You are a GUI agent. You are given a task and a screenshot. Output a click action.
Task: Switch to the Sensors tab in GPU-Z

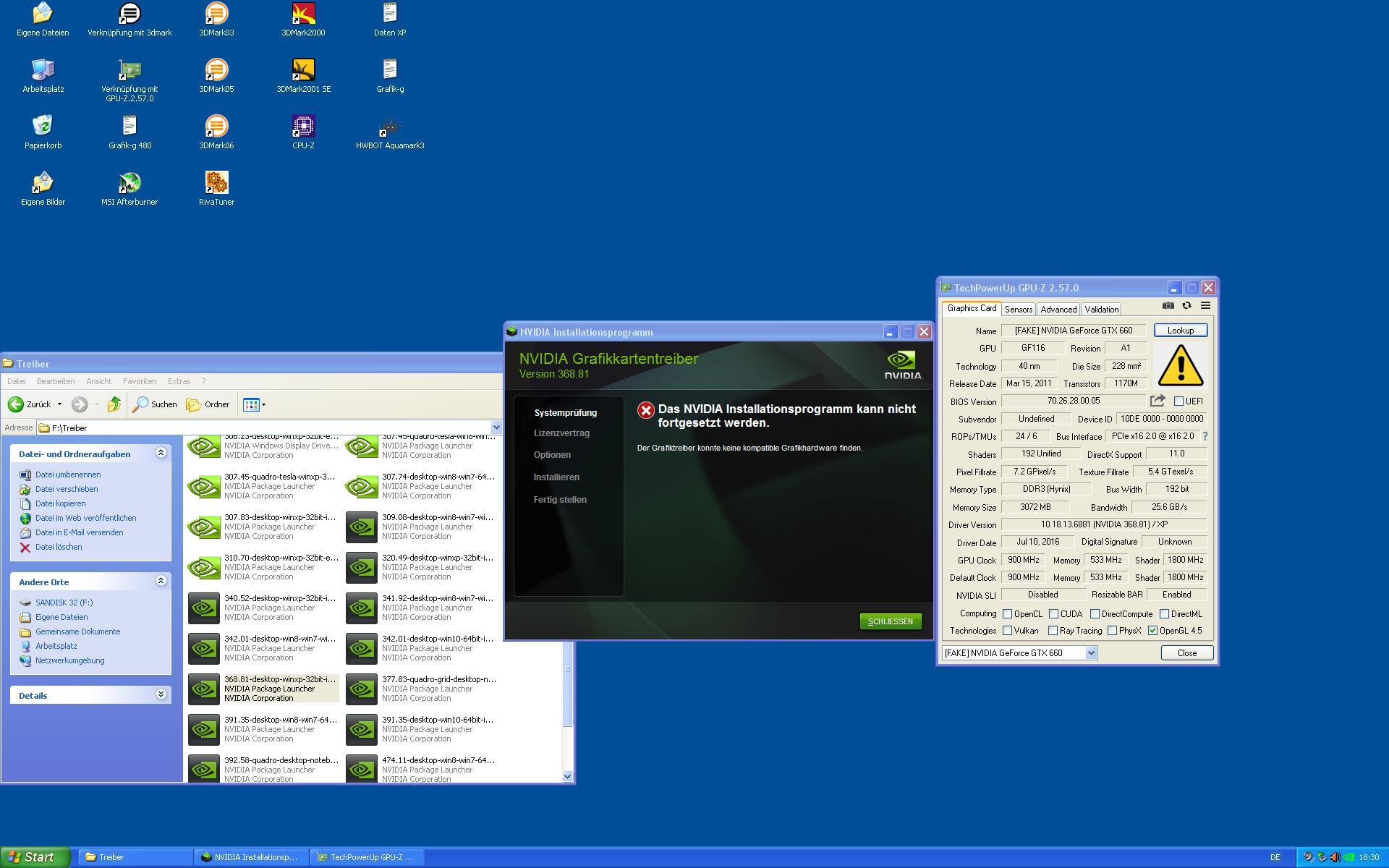tap(1018, 310)
